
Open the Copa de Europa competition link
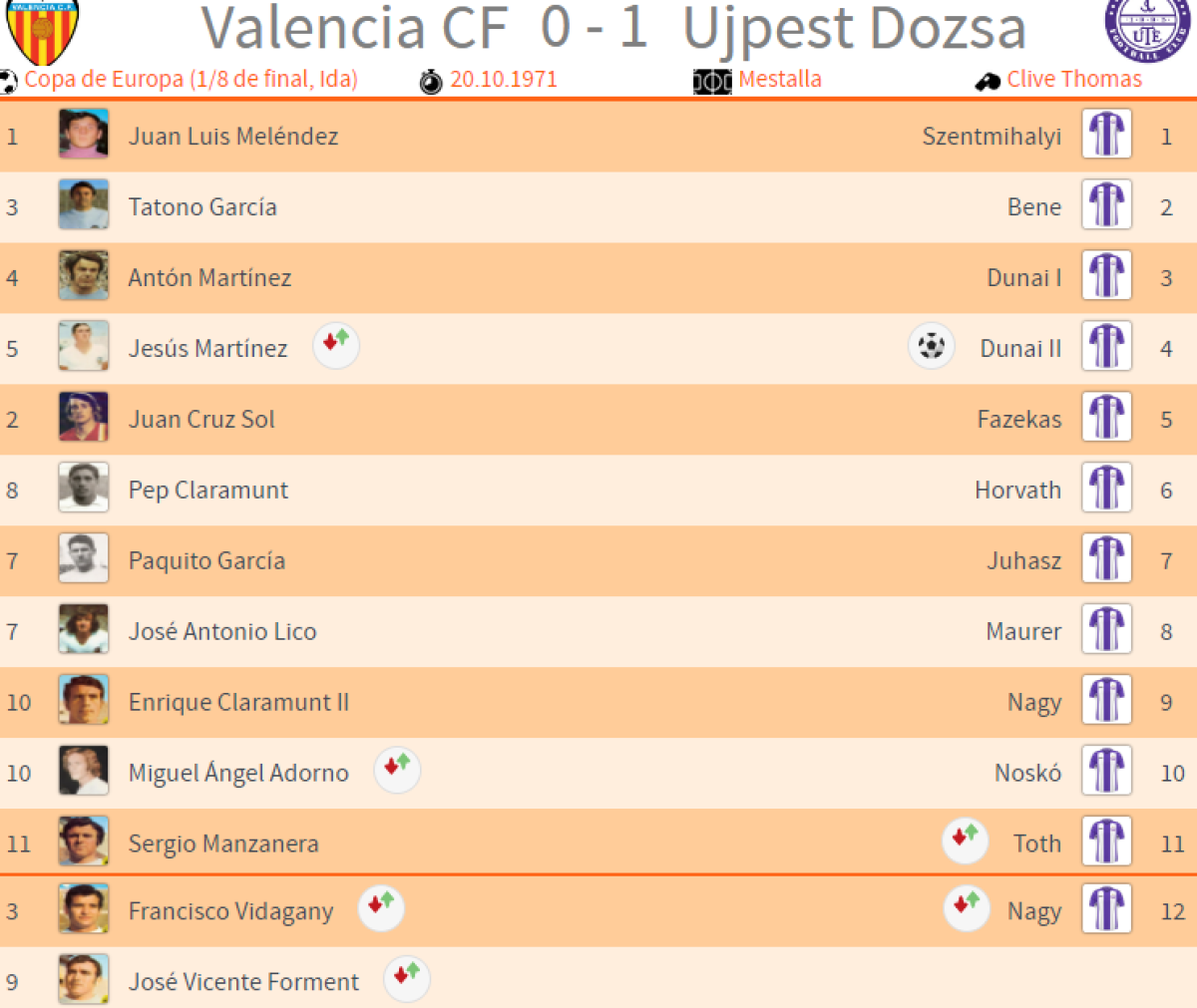coord(191,80)
